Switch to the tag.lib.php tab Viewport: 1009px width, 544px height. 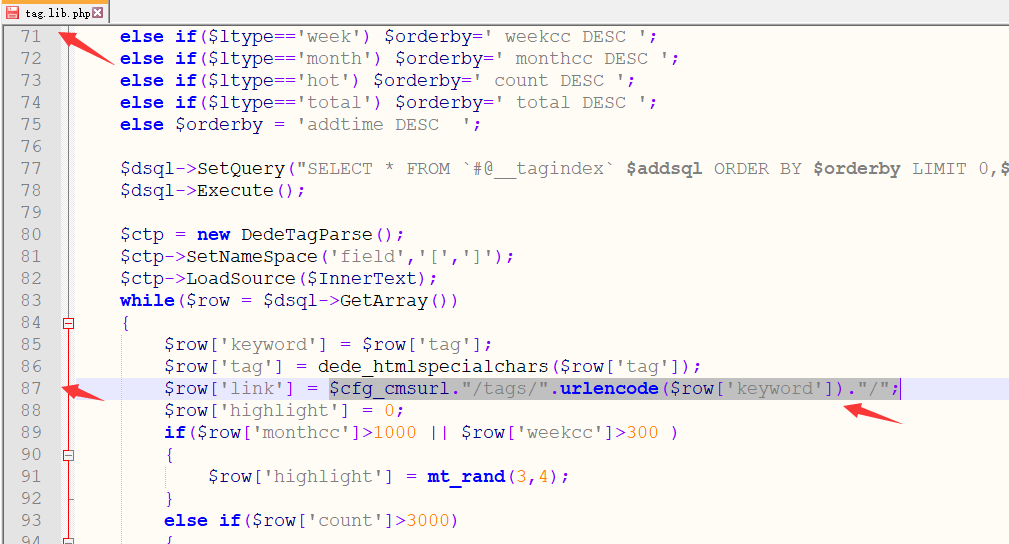(56, 12)
